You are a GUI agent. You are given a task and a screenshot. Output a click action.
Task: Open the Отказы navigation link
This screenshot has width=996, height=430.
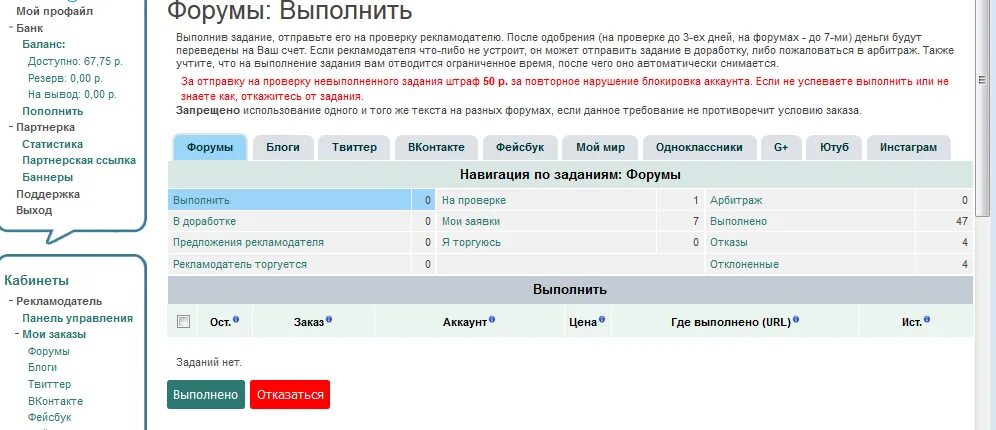coord(729,243)
